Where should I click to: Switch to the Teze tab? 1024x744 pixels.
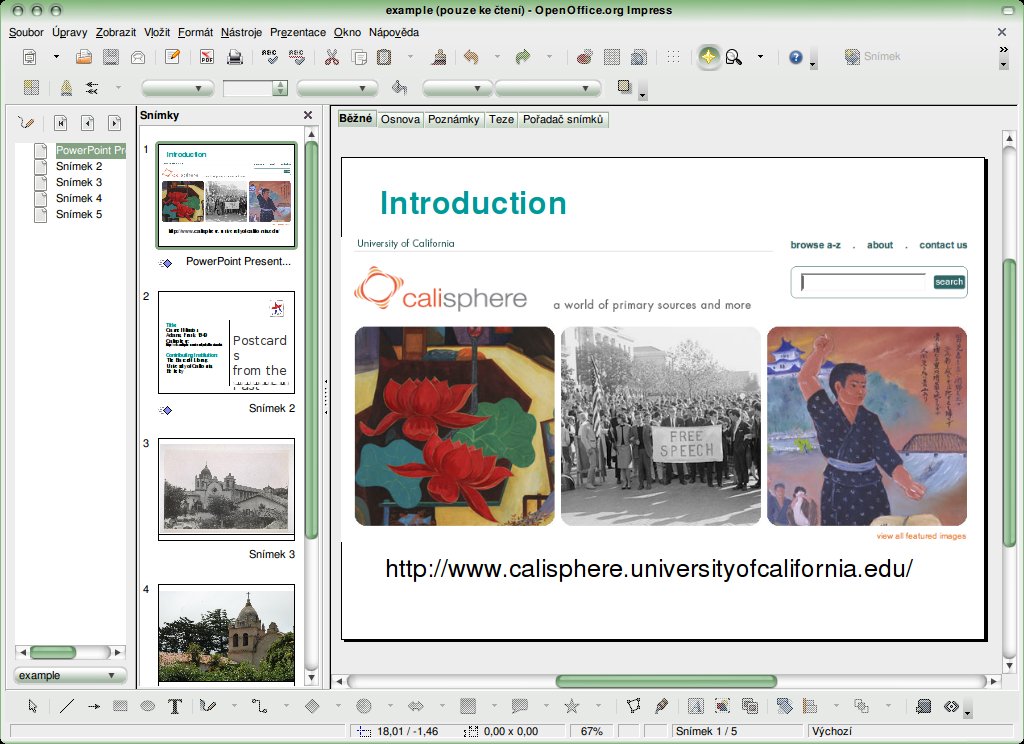pos(501,120)
